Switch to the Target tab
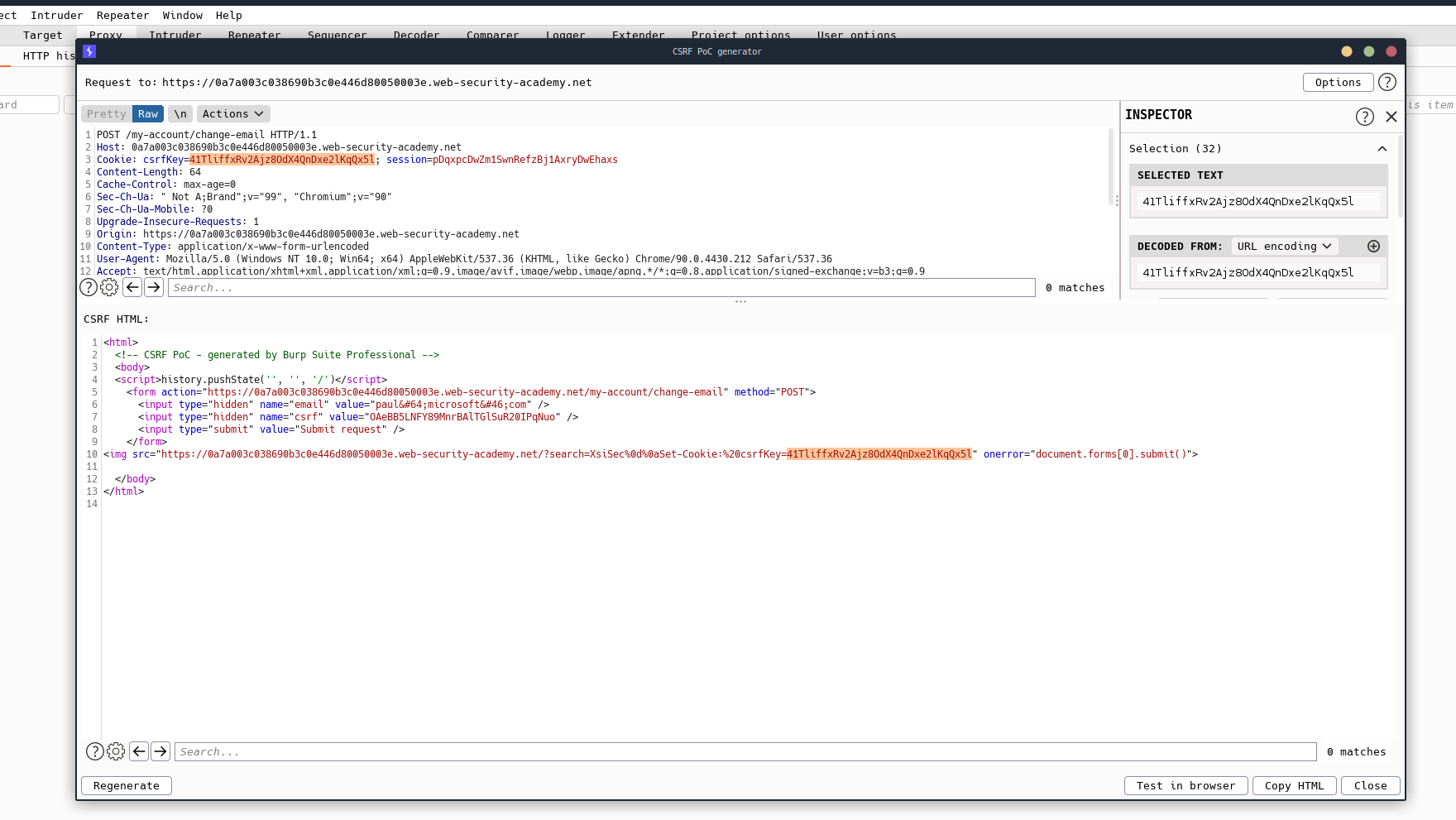 click(x=42, y=35)
